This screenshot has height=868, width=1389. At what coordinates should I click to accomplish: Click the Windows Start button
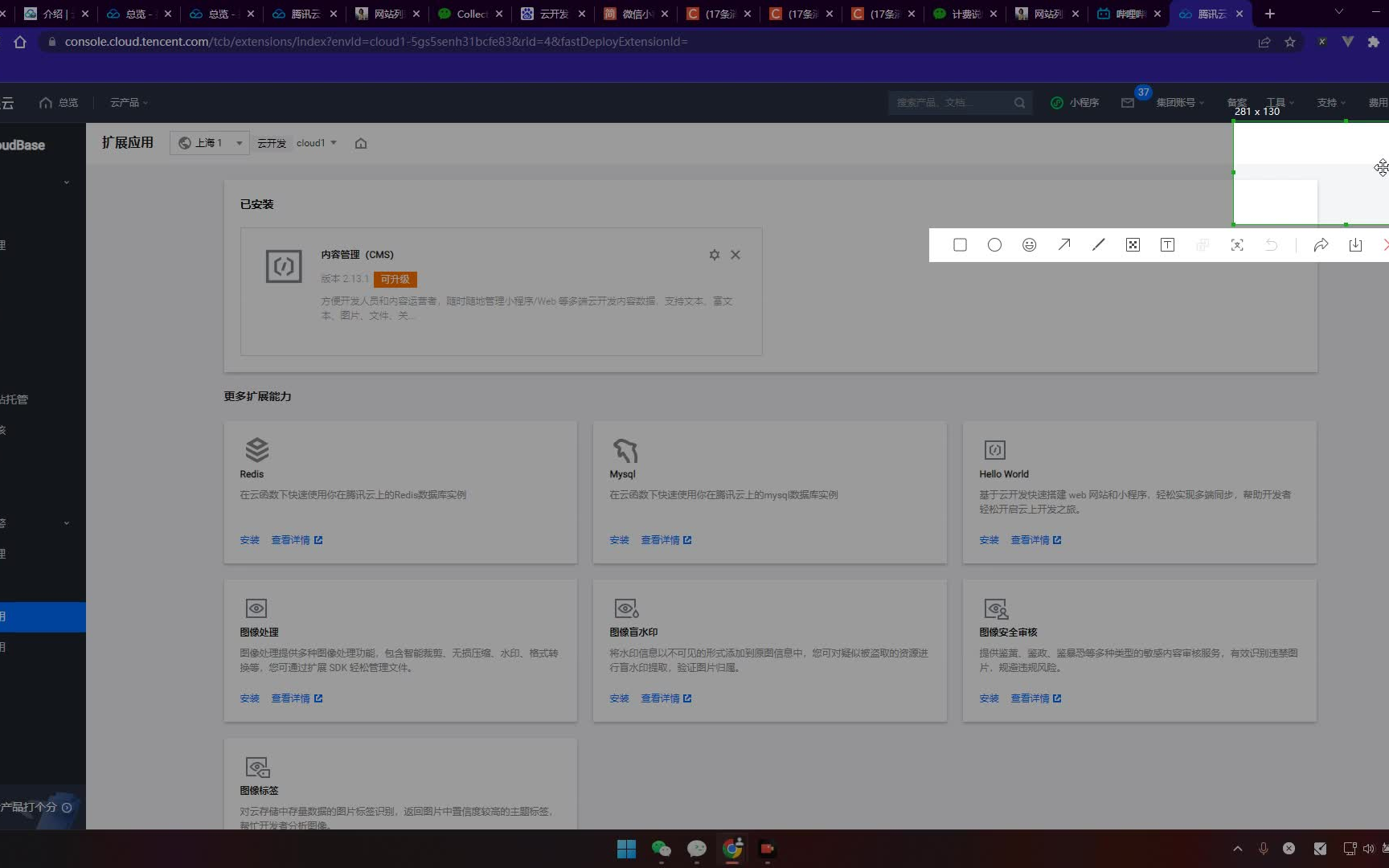point(626,849)
